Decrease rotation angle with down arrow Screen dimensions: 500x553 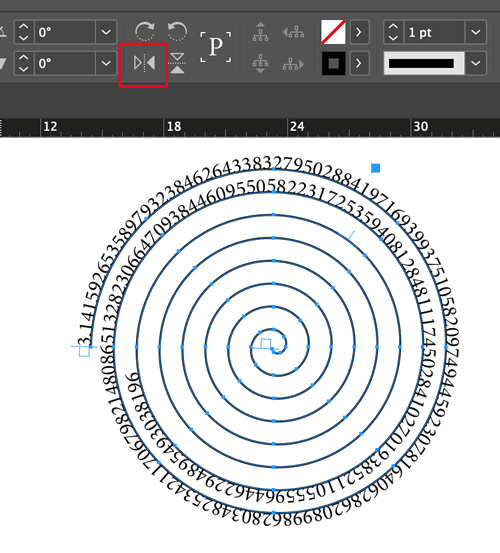click(x=23, y=38)
